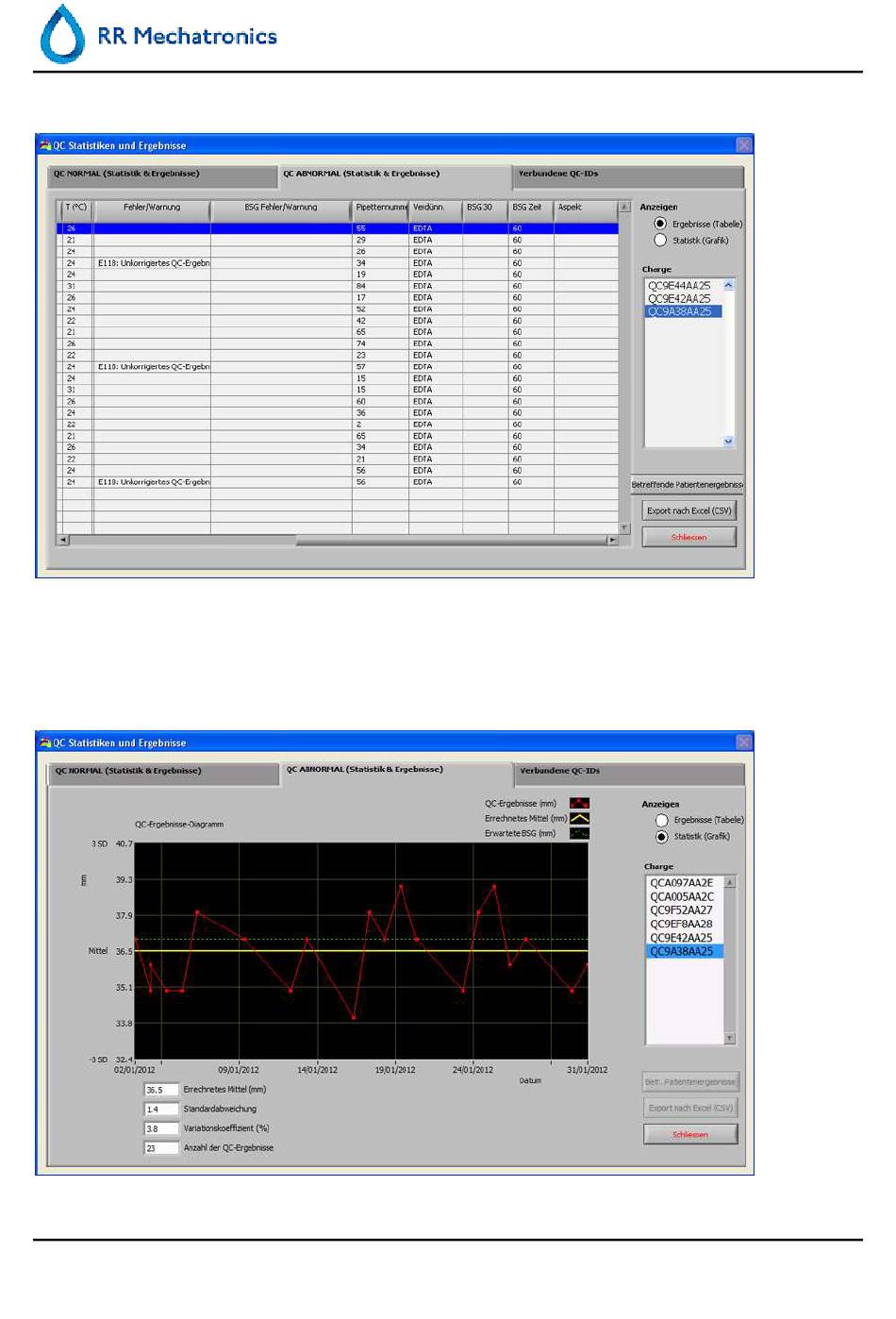Click Schliessen button in table-view window
Viewport: 896px width, 1319px height.
point(689,538)
